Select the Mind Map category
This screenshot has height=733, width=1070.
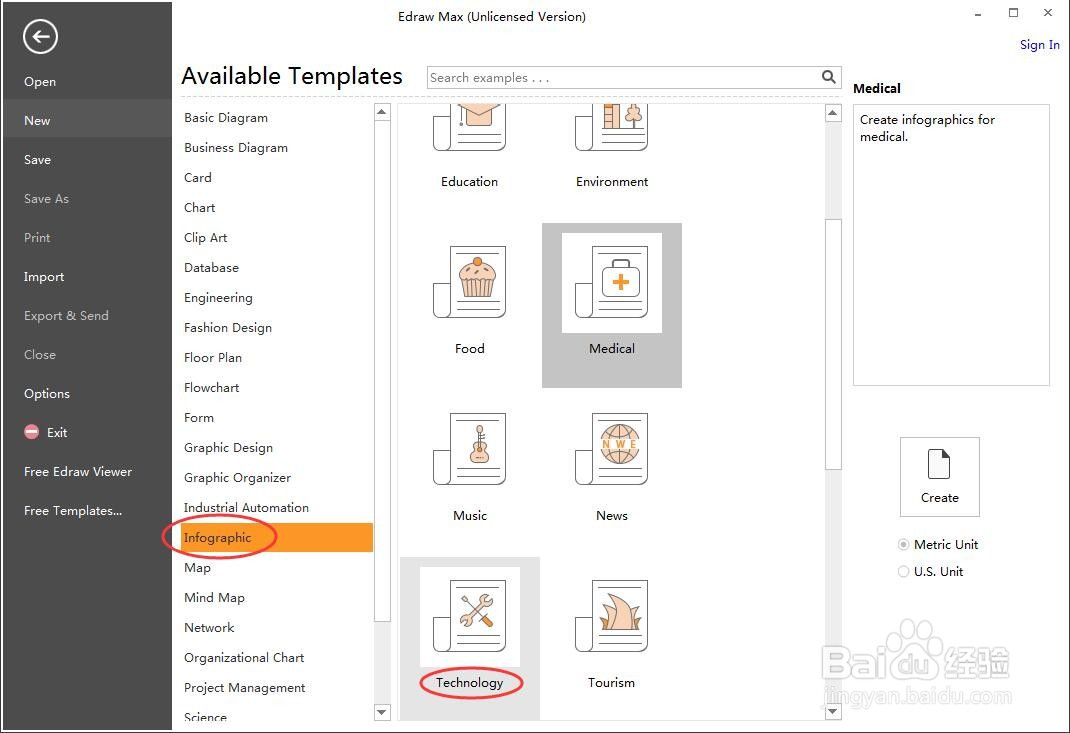(214, 598)
